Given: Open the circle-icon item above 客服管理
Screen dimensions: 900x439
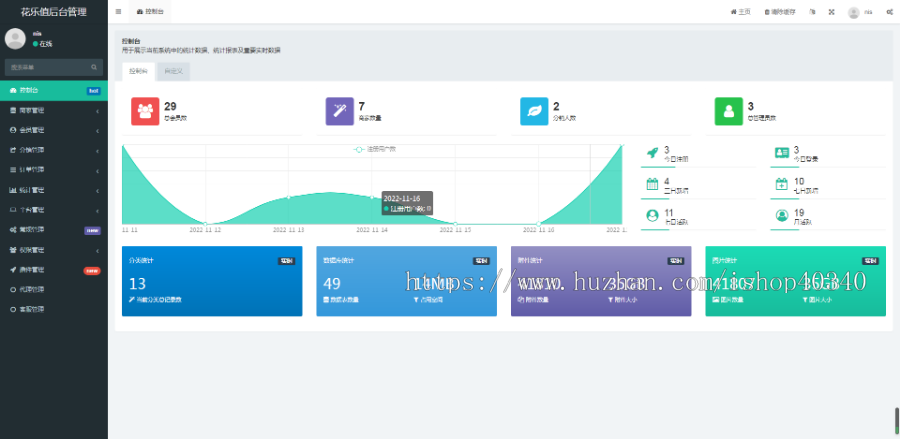Looking at the screenshot, I should (x=54, y=289).
